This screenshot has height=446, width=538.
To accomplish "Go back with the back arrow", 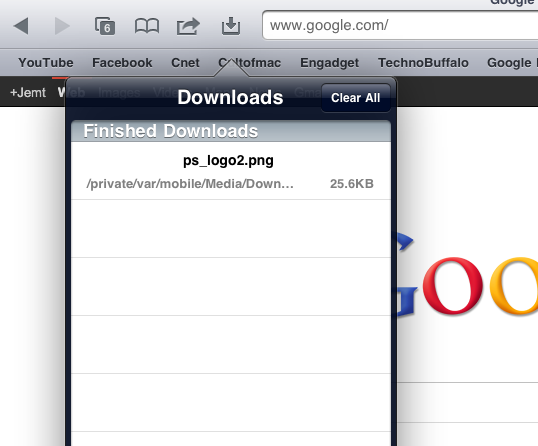I will pos(21,26).
